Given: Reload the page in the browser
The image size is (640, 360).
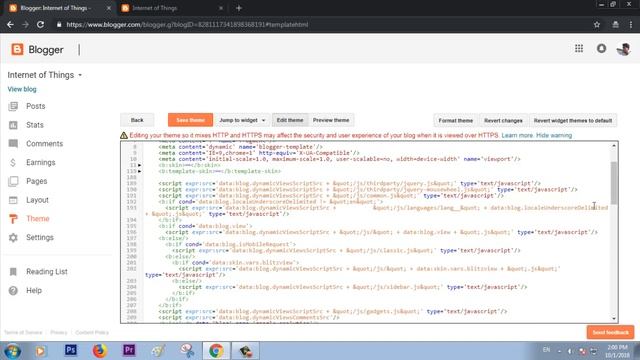Looking at the screenshot, I should click(40, 24).
